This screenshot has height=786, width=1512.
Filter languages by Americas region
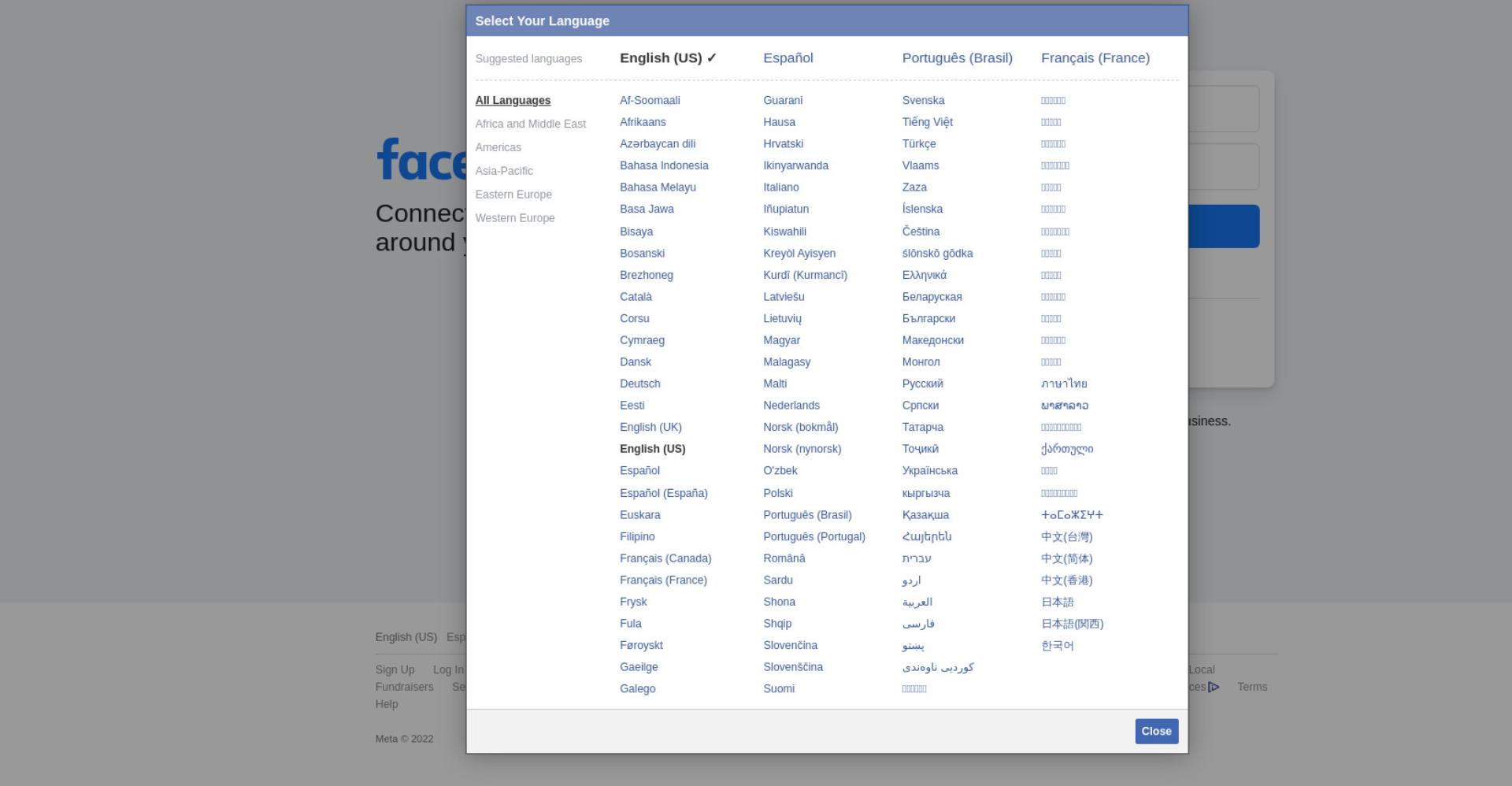(x=498, y=147)
